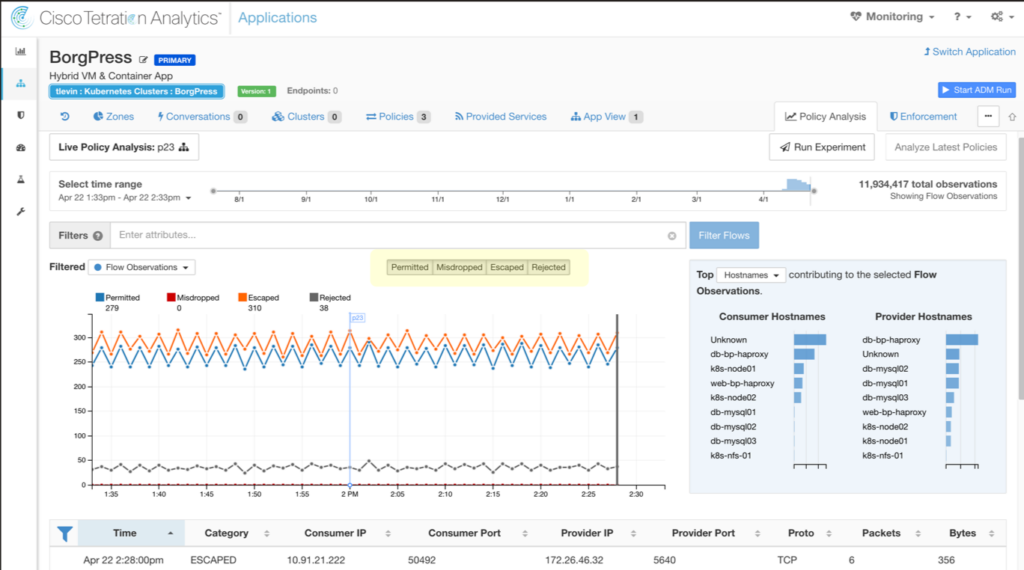1024x570 pixels.
Task: Click the time range slider start handle
Action: 213,191
